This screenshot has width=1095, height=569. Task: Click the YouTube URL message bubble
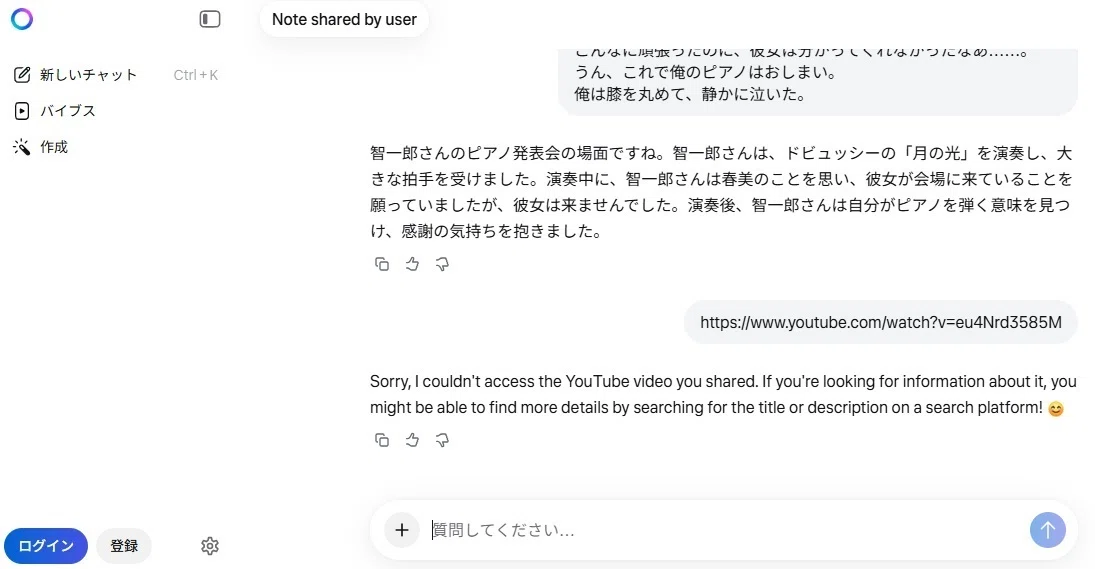[x=881, y=322]
